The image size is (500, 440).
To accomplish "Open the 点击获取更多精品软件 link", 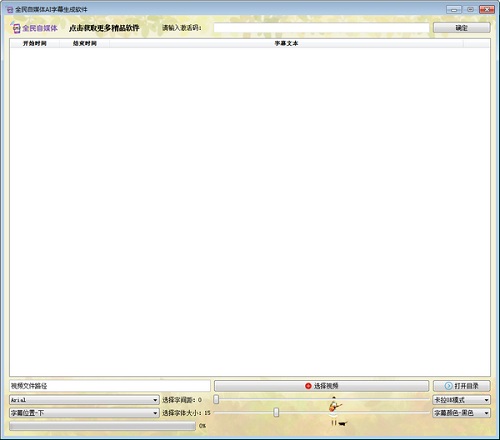I will click(x=104, y=28).
